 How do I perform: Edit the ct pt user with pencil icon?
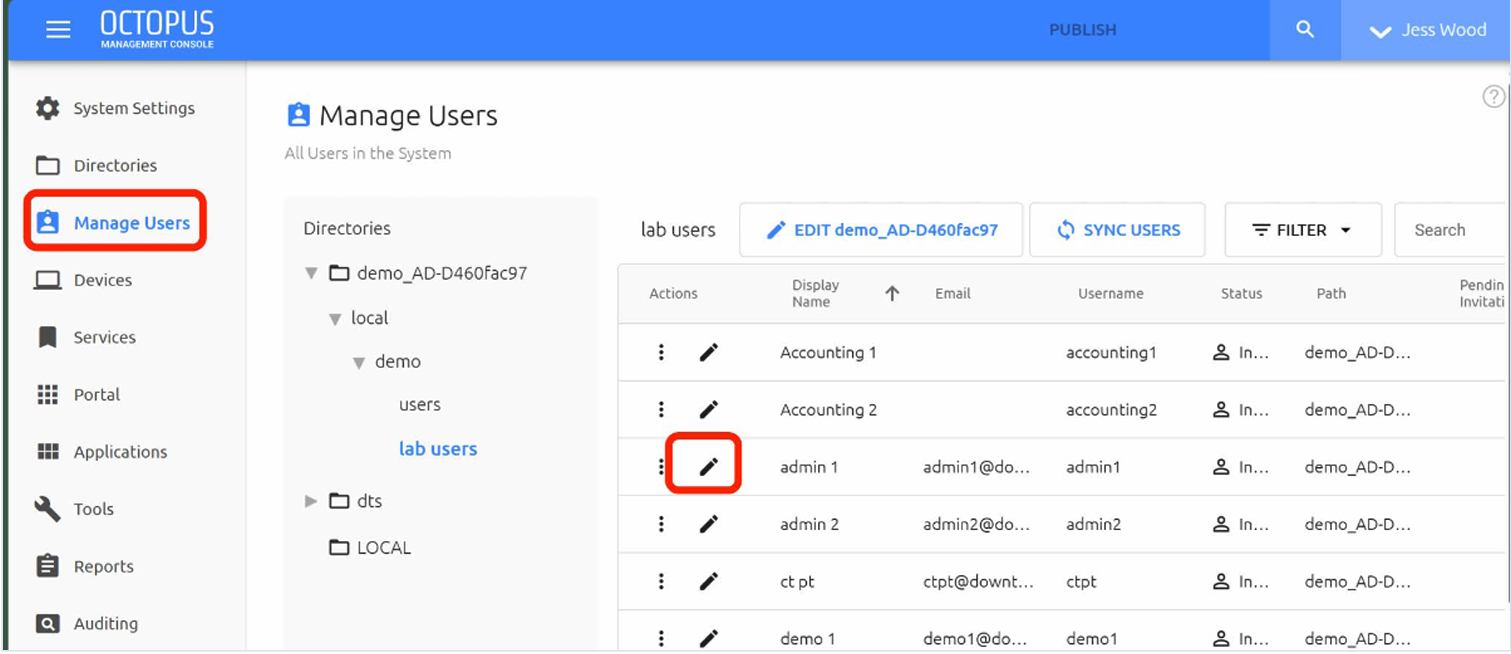[x=709, y=581]
